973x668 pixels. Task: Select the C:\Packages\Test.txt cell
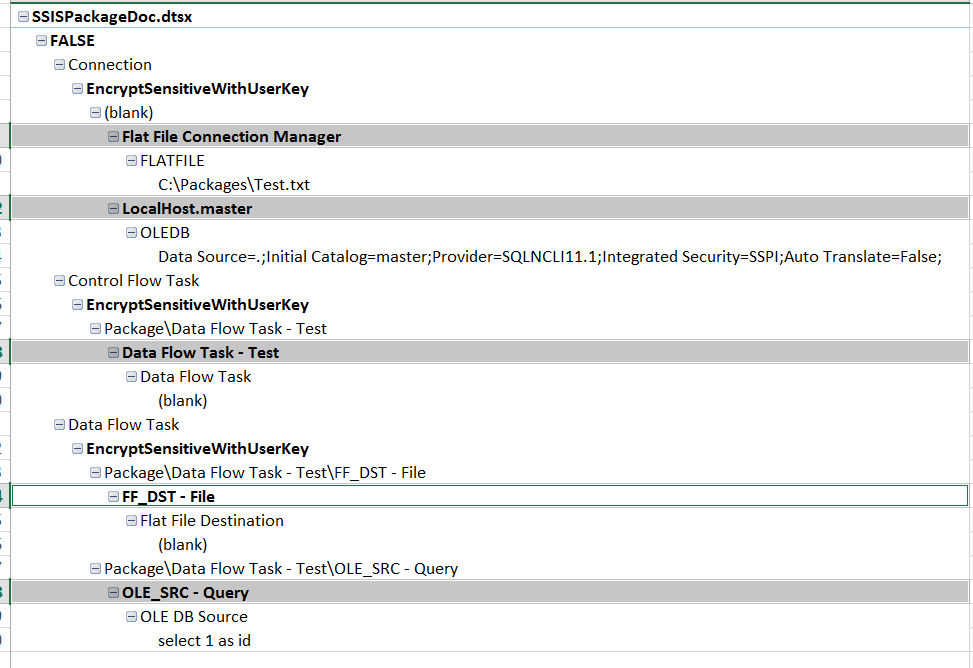coord(240,185)
